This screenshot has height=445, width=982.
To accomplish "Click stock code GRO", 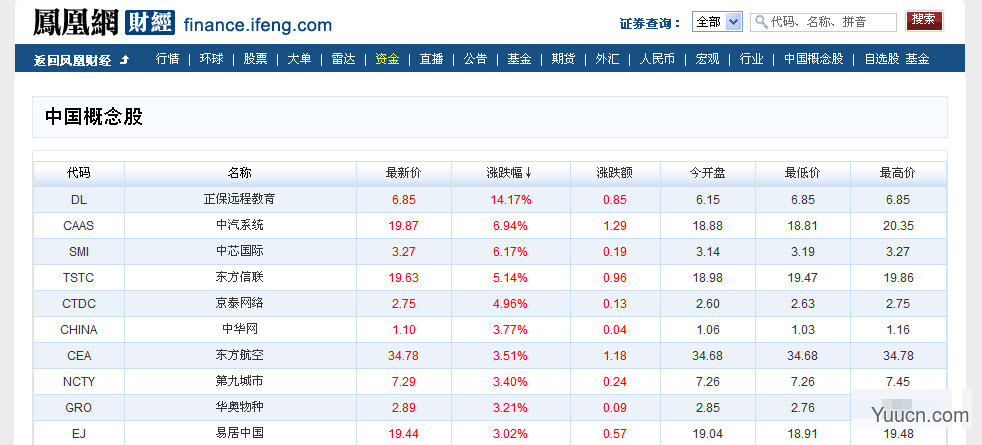I will click(79, 408).
